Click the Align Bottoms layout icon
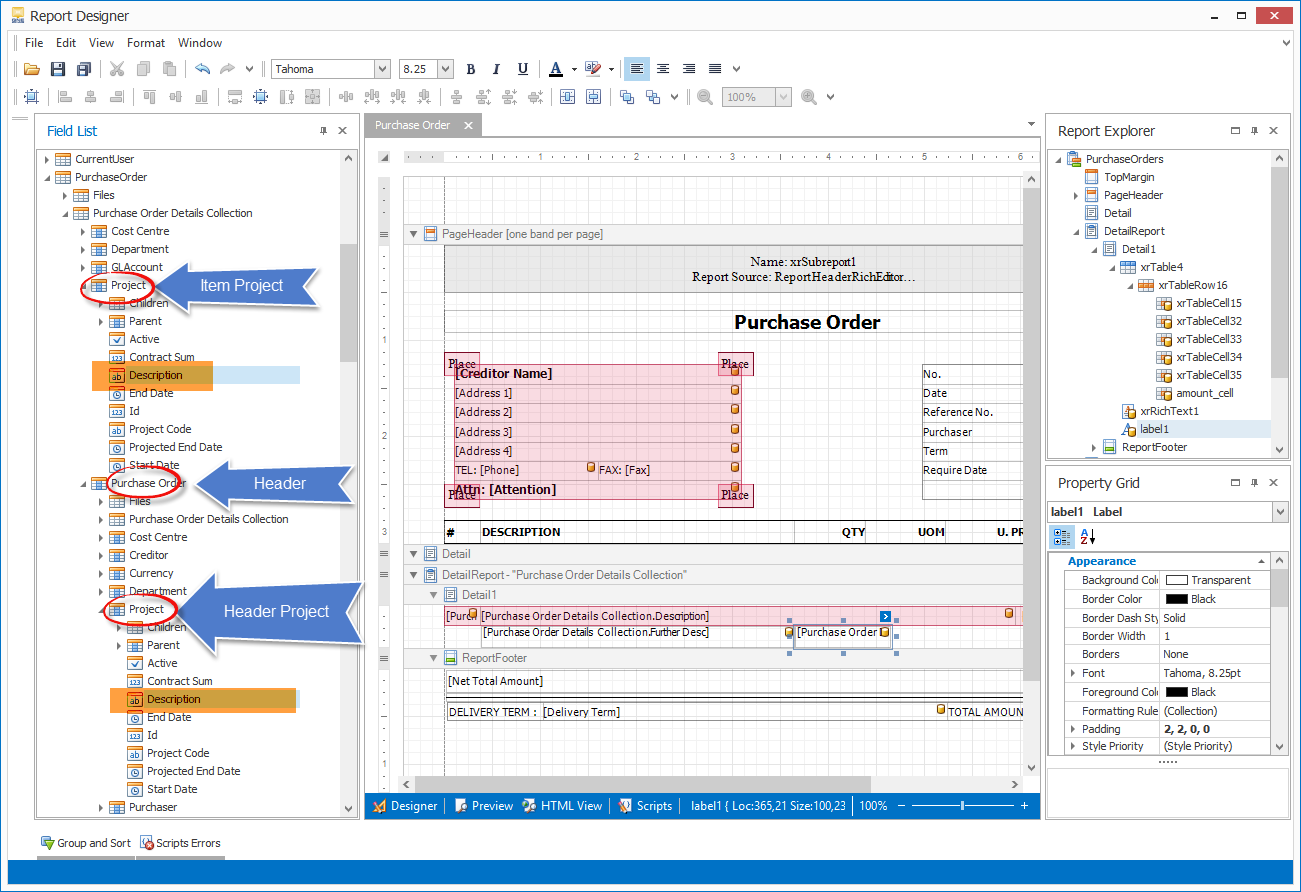The image size is (1301, 892). click(x=202, y=97)
